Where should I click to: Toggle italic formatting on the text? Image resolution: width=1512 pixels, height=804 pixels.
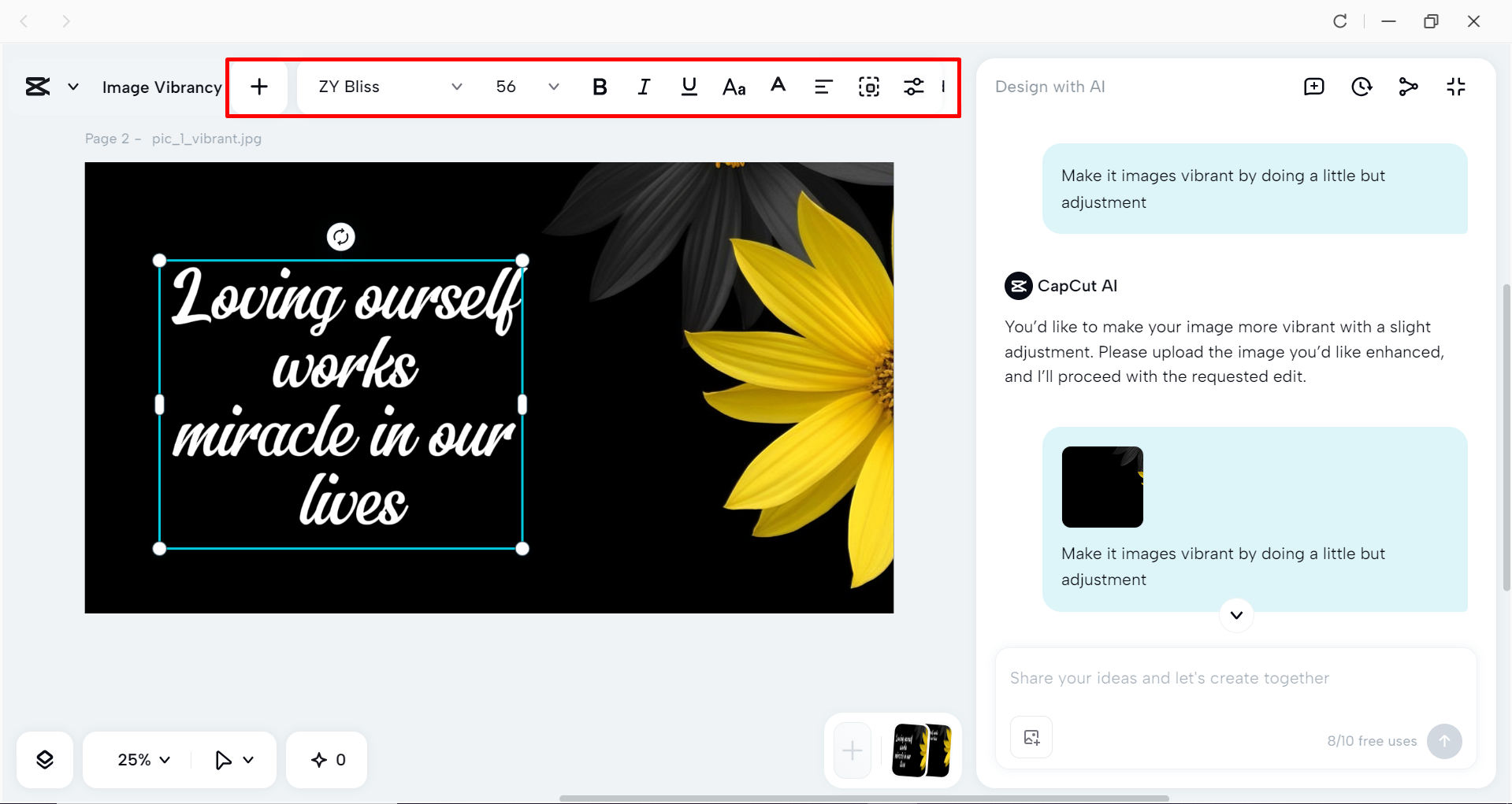[644, 87]
